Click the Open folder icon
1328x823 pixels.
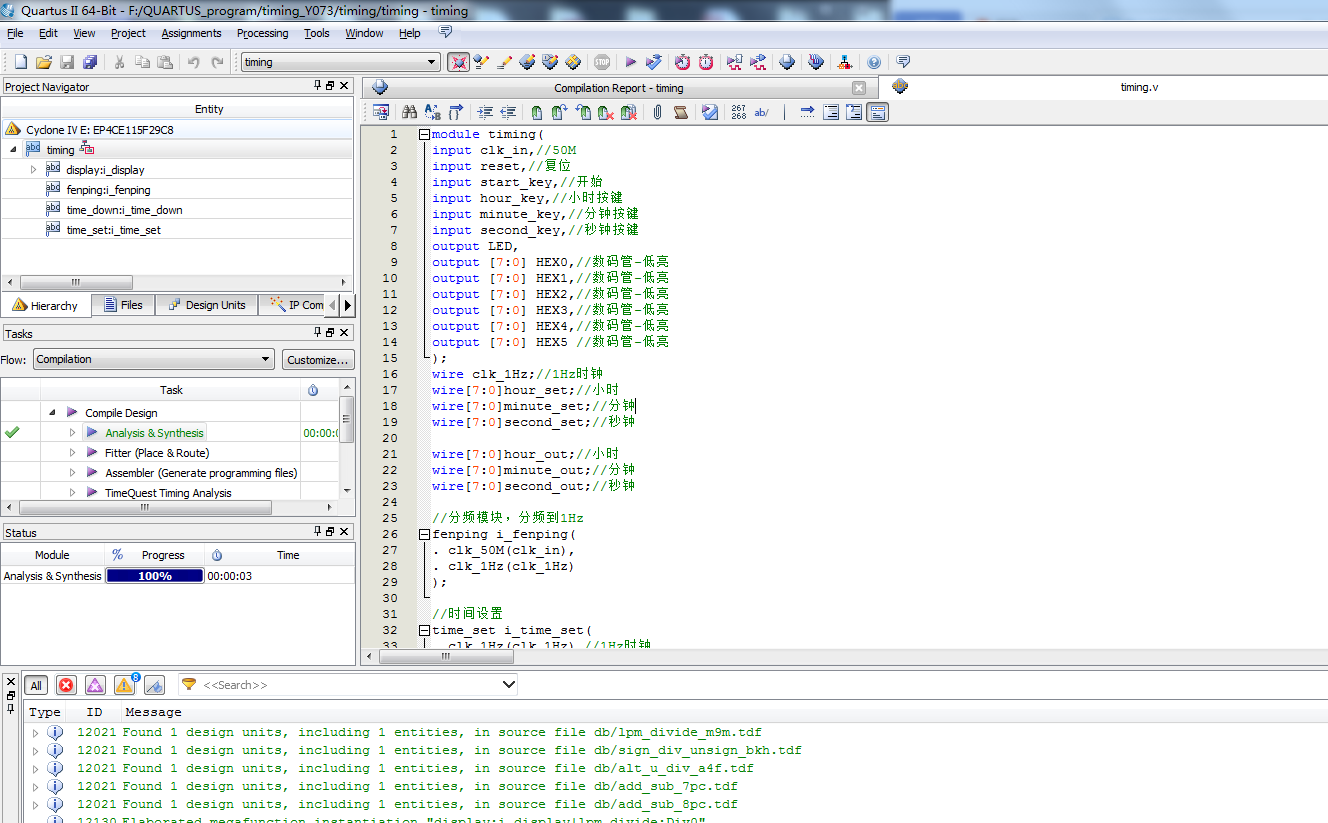coord(44,62)
